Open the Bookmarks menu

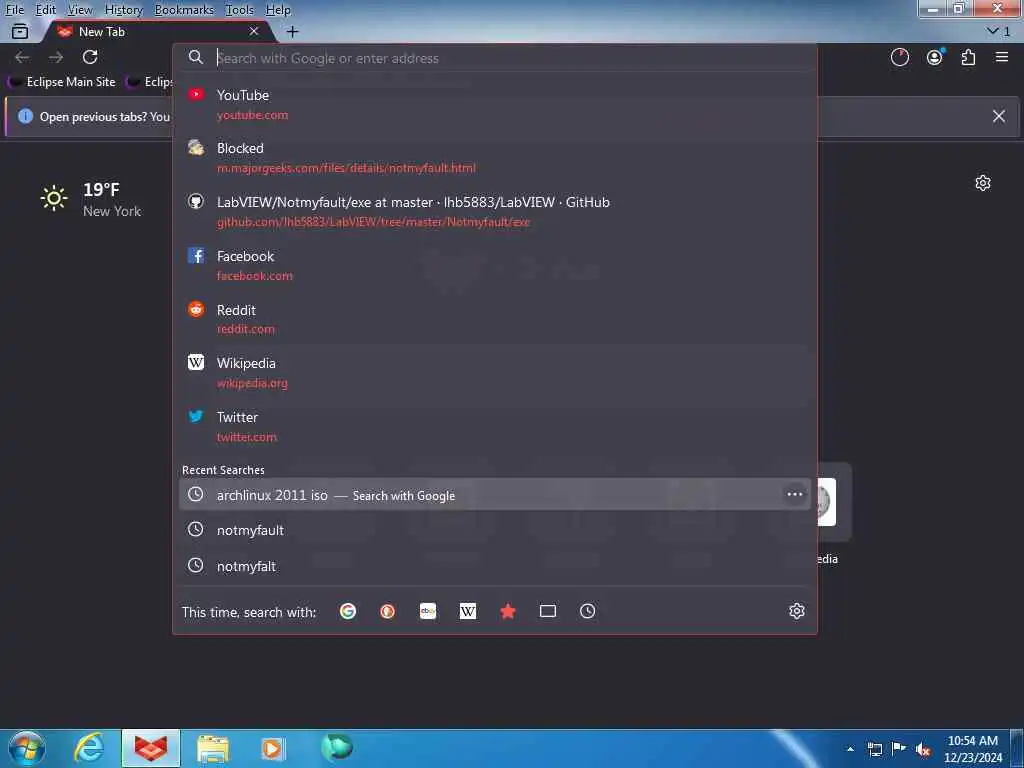point(184,10)
